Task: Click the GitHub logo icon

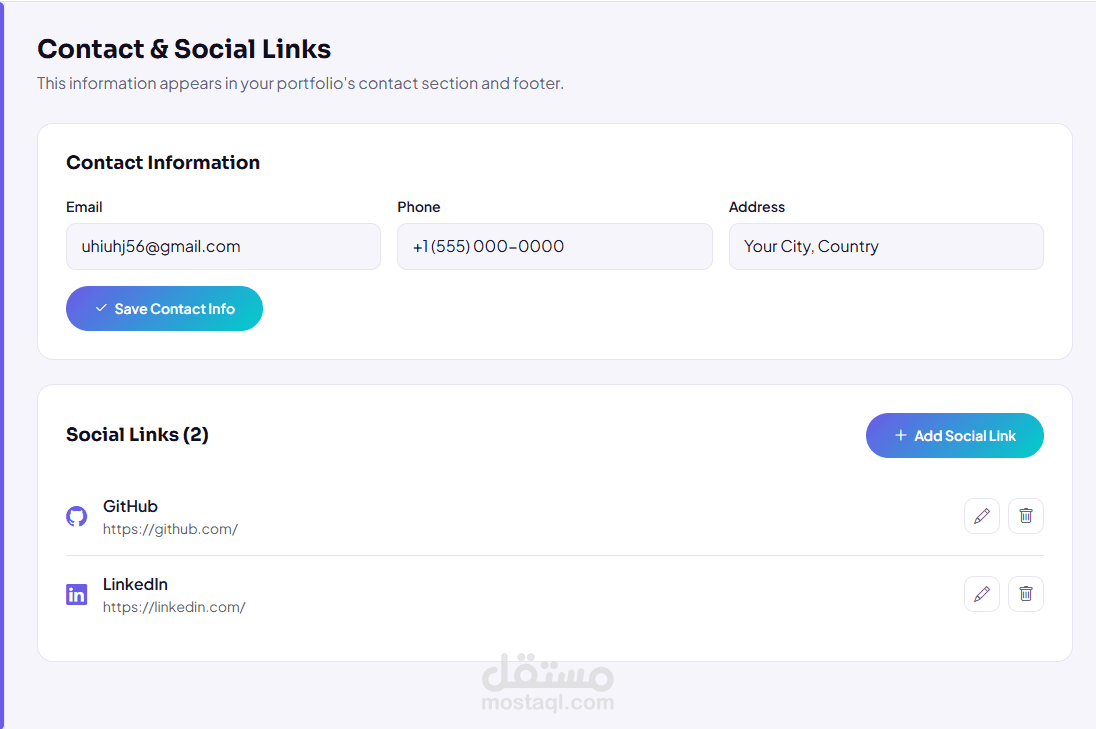Action: click(x=77, y=517)
